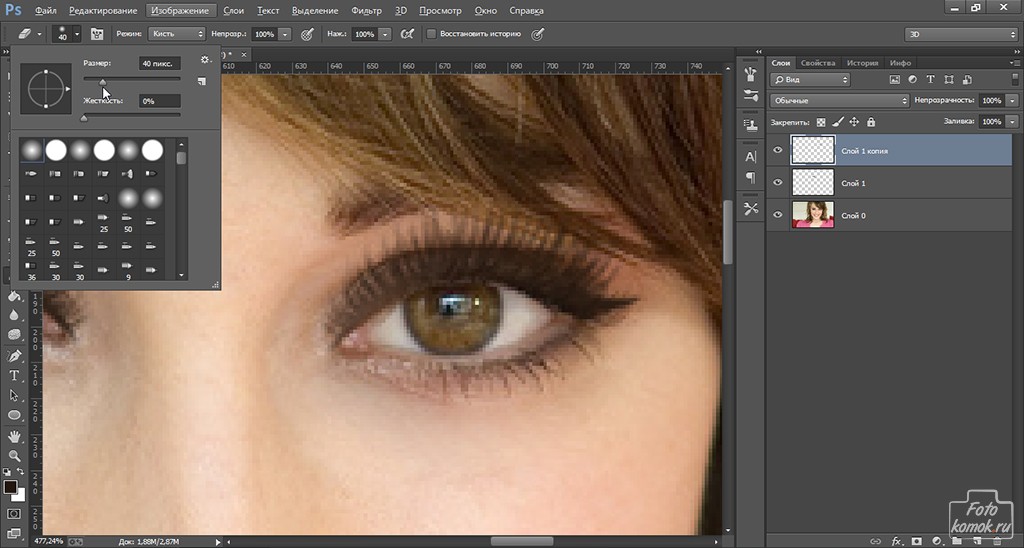This screenshot has height=548, width=1024.
Task: Hide 'Слой 0' layer visibility
Action: pos(778,215)
